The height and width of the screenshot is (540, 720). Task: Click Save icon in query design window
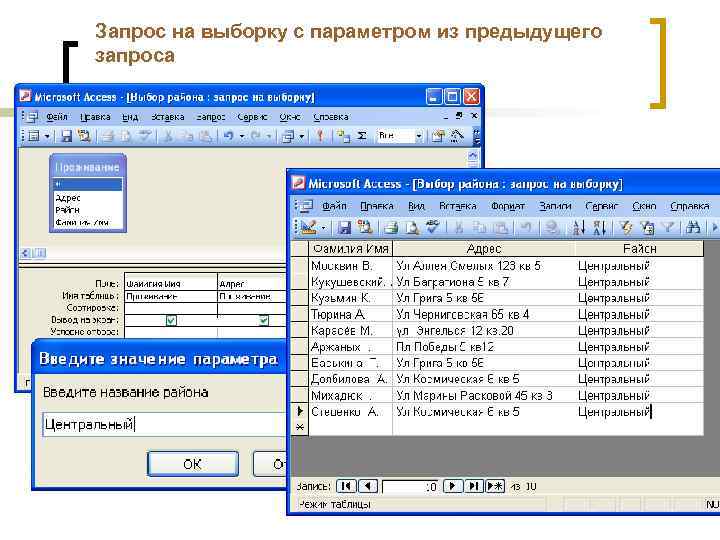point(67,136)
